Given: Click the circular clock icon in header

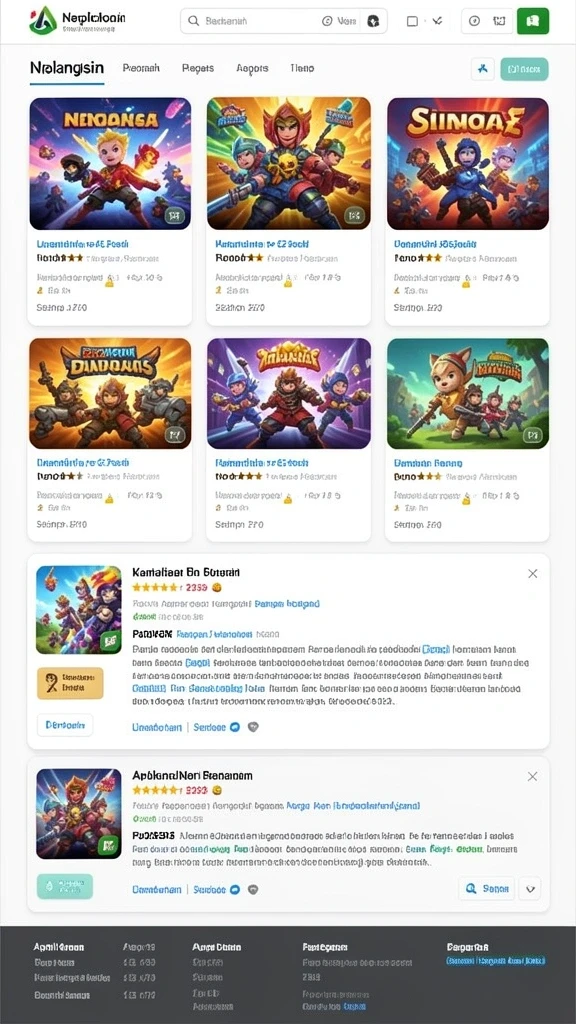Looking at the screenshot, I should click(475, 21).
